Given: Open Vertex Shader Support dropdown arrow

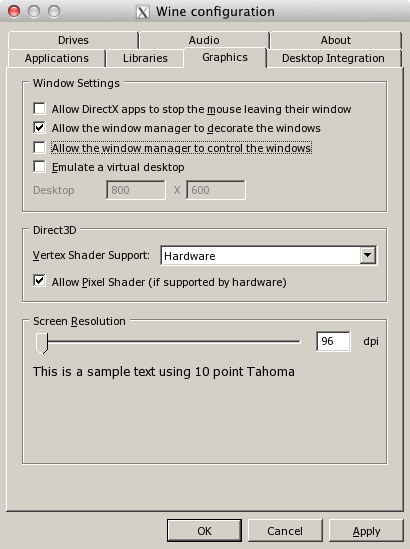Looking at the screenshot, I should click(x=368, y=255).
